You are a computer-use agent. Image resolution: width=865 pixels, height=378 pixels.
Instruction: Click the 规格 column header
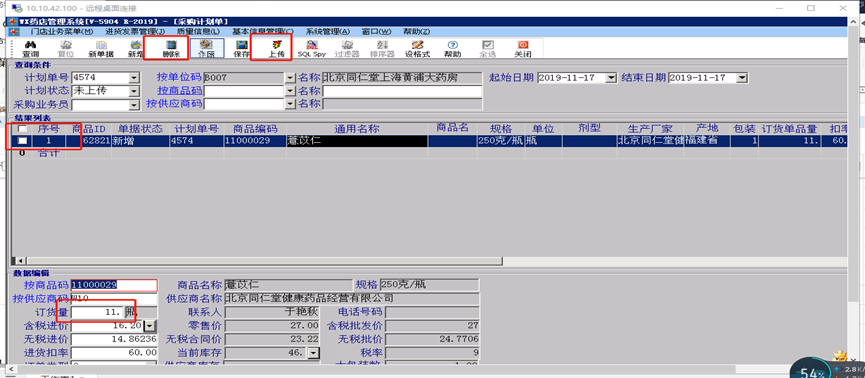500,129
